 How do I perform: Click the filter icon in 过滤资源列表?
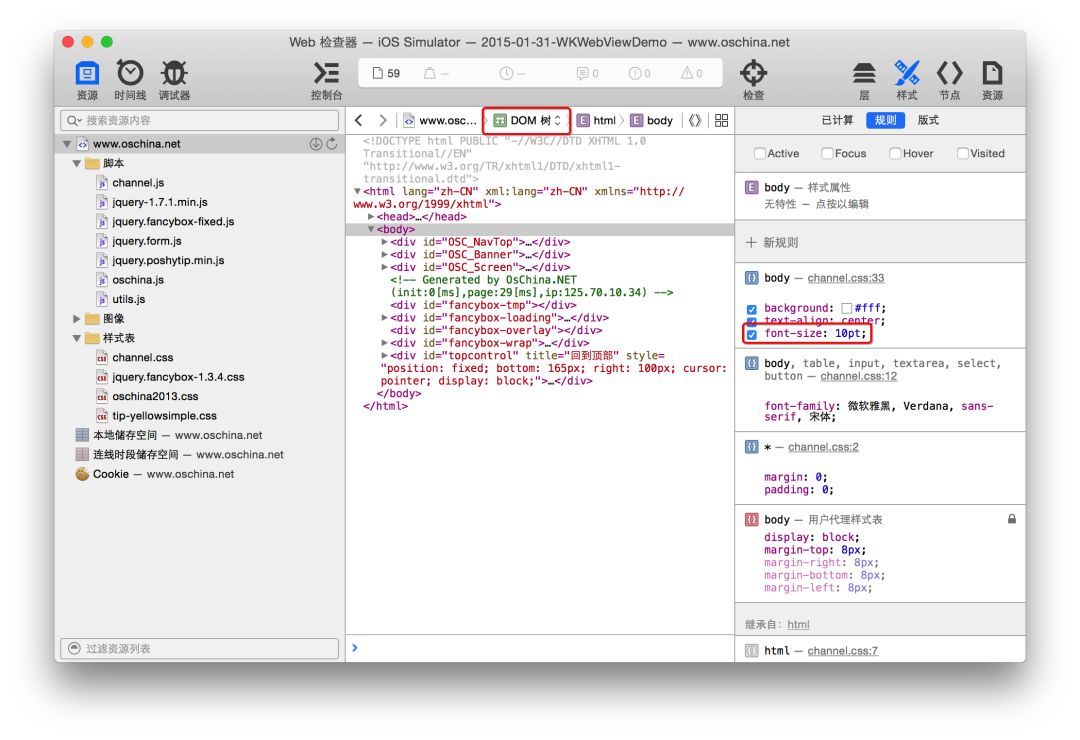(x=74, y=648)
